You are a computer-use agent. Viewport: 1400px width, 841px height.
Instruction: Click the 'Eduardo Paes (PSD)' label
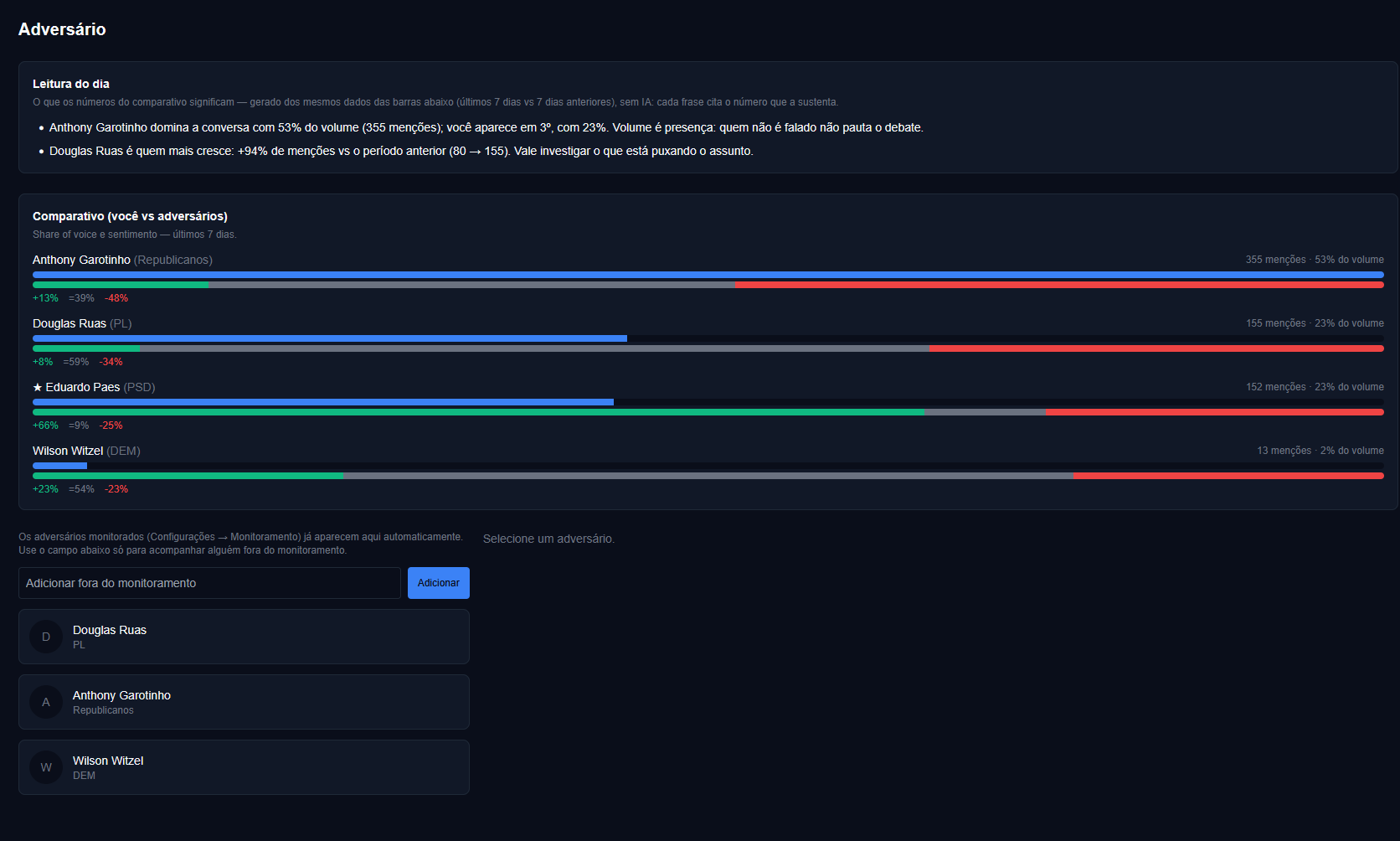click(x=100, y=387)
